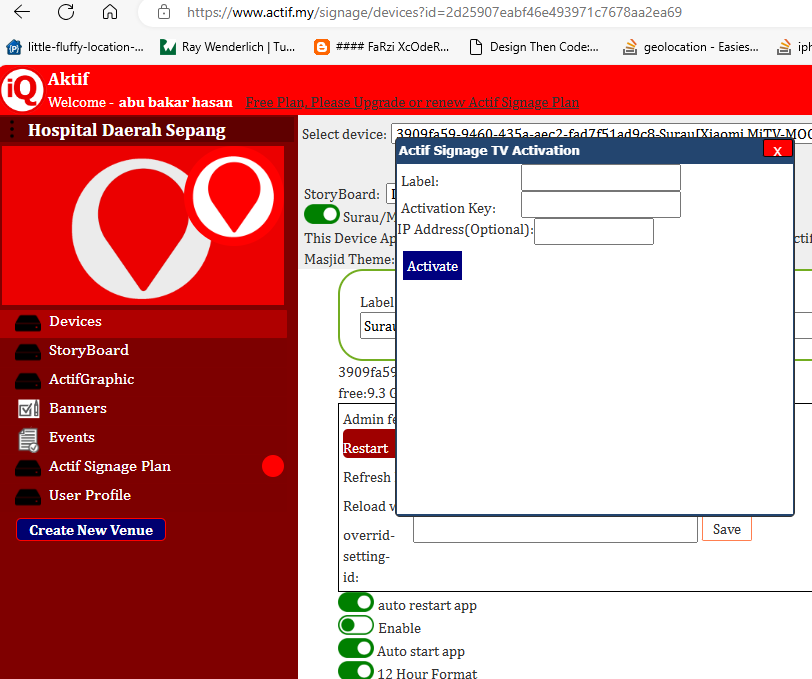Open the FaRzi XcOdeR bookmark
The image size is (812, 679).
[x=382, y=47]
